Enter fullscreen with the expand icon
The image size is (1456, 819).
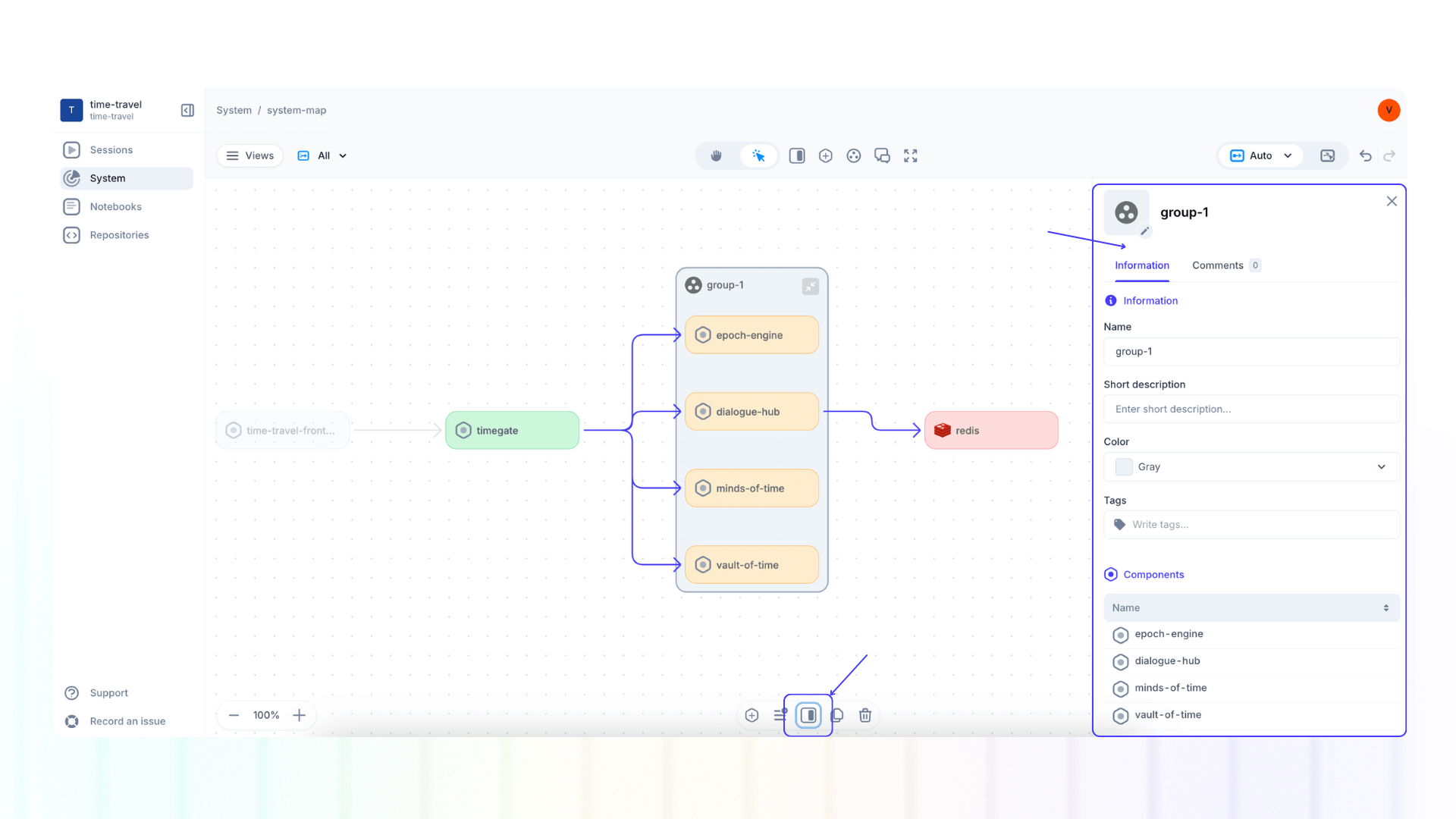pyautogui.click(x=910, y=155)
